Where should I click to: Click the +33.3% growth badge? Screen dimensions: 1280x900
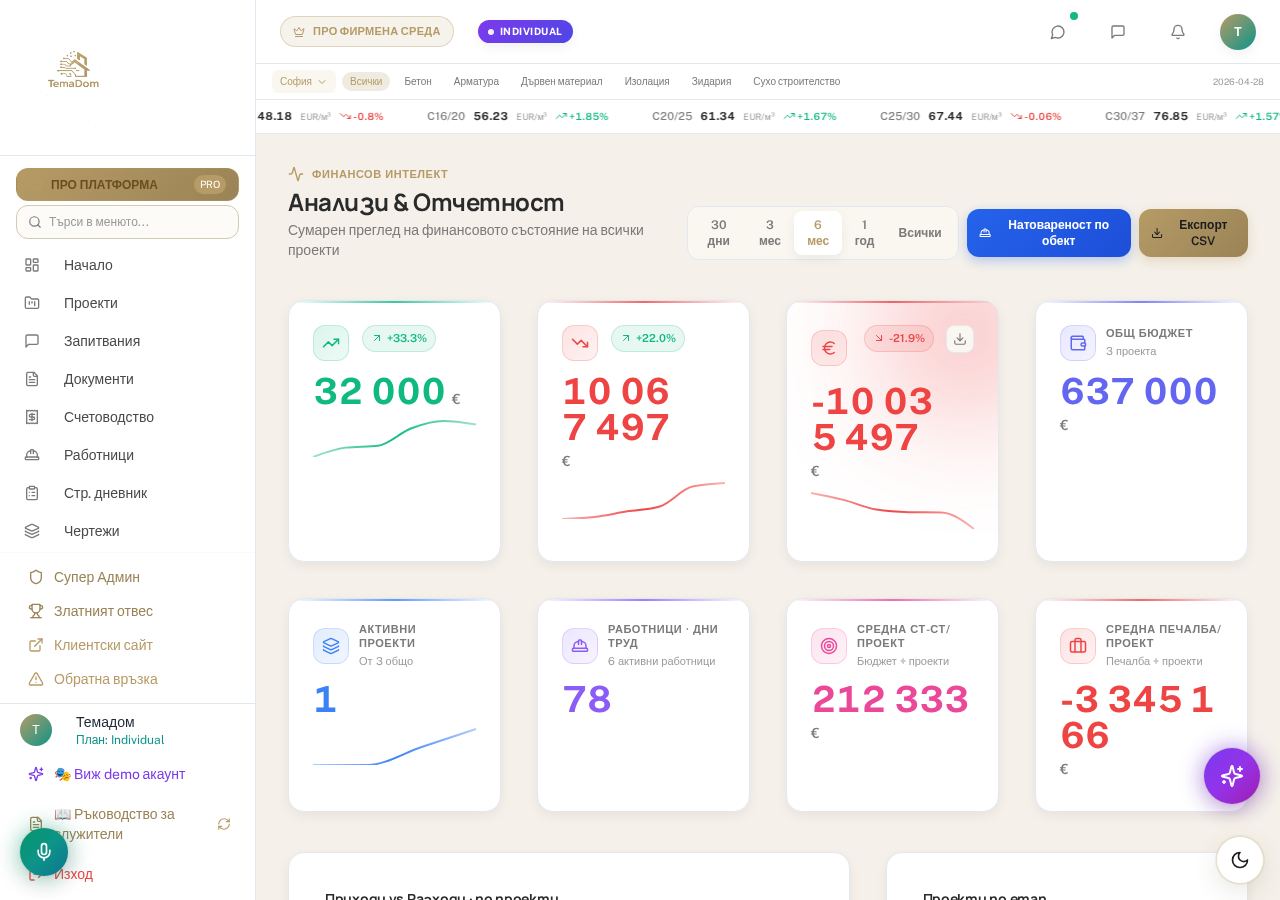pyautogui.click(x=399, y=338)
